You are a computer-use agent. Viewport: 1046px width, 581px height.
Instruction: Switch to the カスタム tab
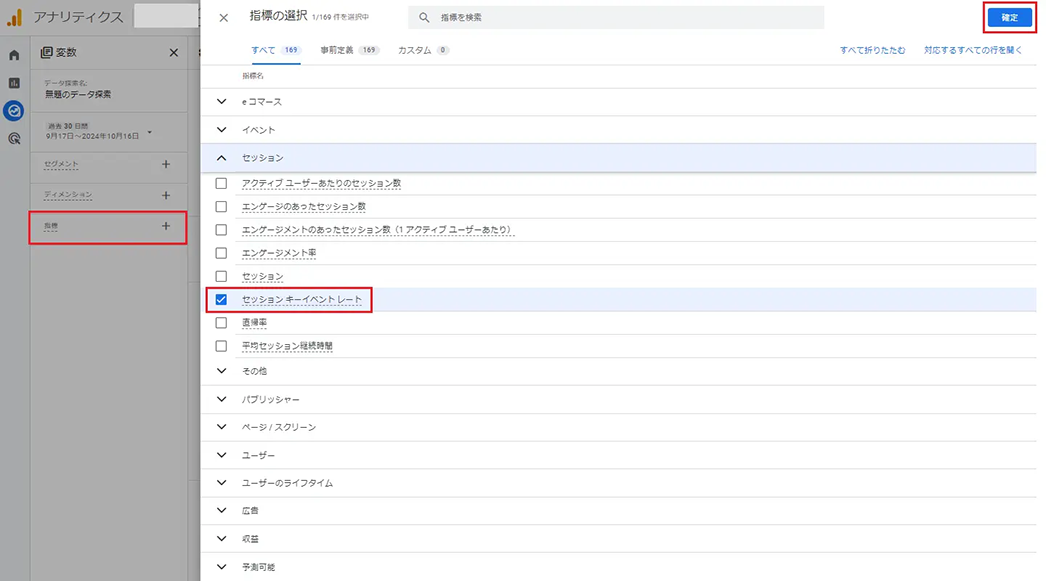click(423, 51)
